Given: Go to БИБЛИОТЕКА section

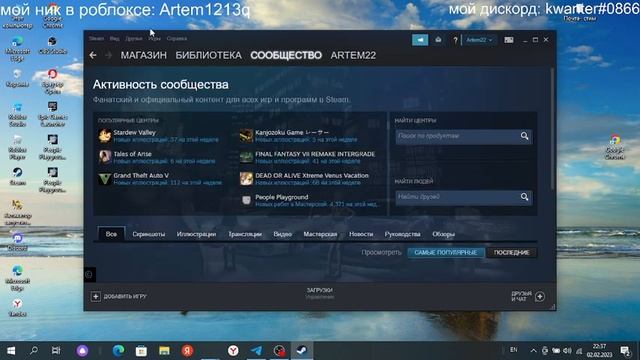Looking at the screenshot, I should (209, 55).
